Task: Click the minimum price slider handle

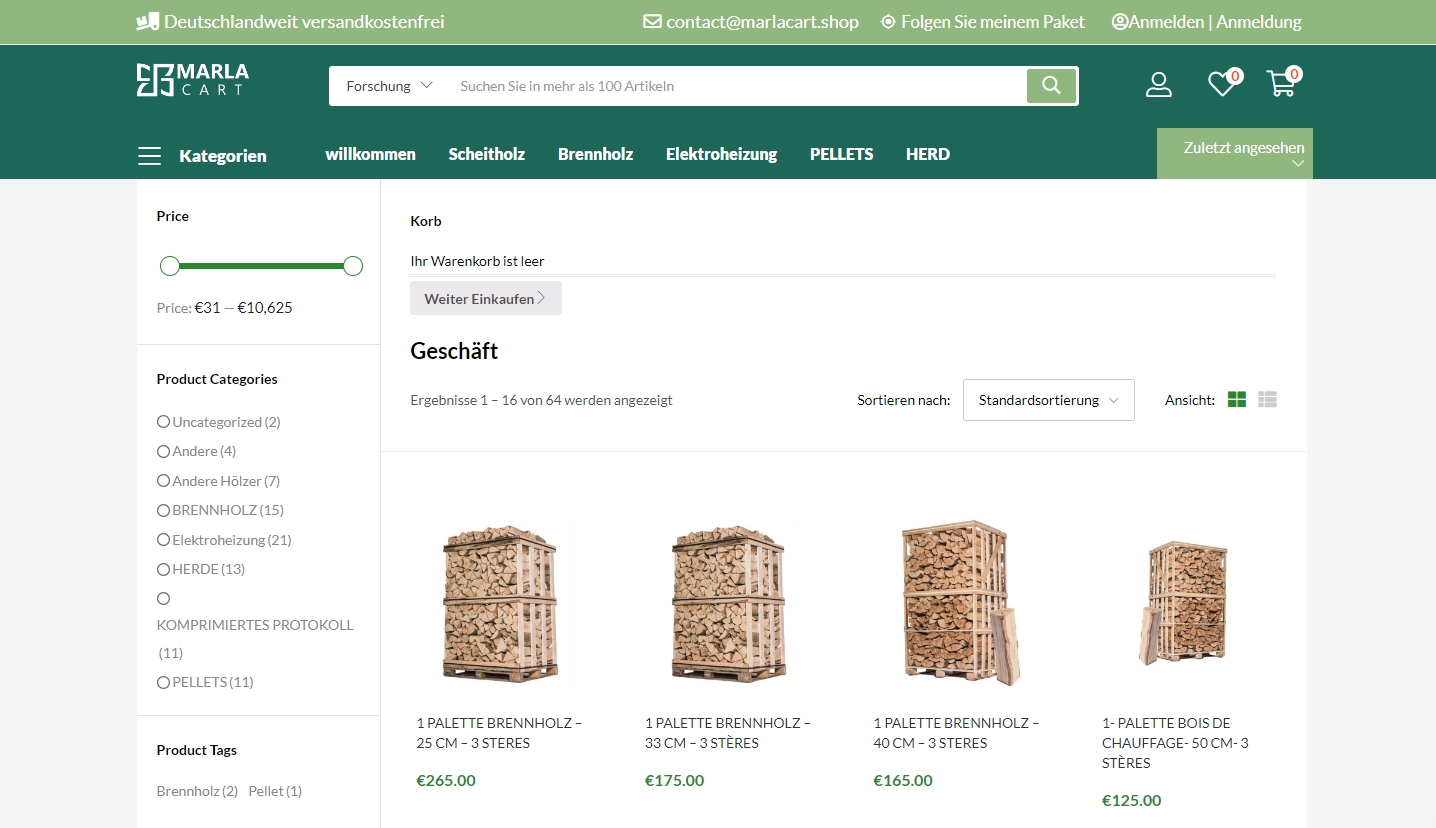Action: [170, 266]
